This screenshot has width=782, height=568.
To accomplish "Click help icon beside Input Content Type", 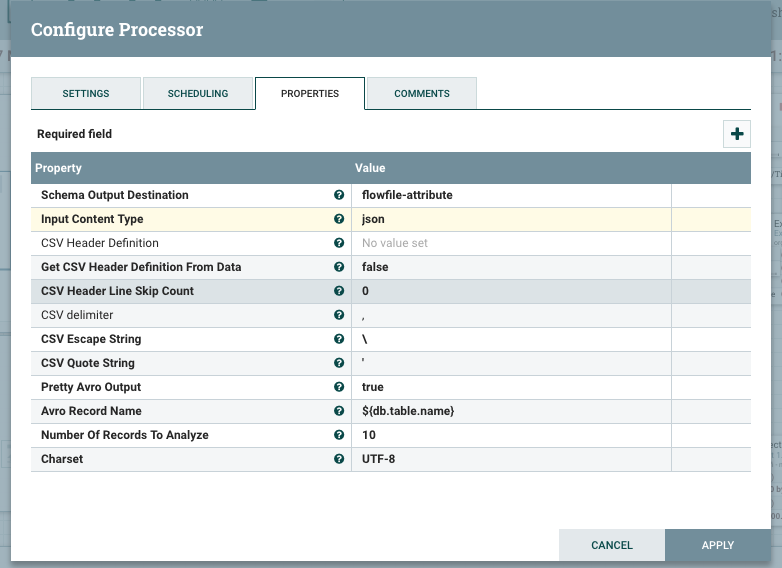I will [339, 219].
